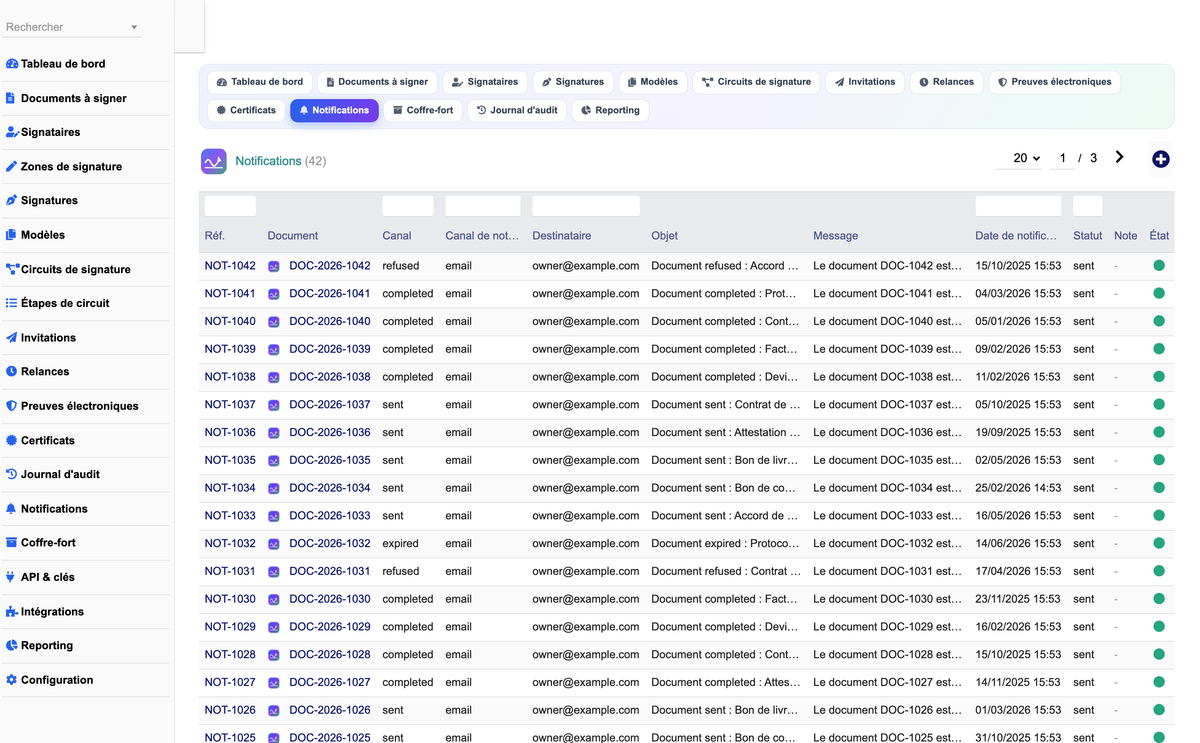This screenshot has height=743, width=1200.
Task: Switch to the Modèles tab
Action: [x=652, y=82]
